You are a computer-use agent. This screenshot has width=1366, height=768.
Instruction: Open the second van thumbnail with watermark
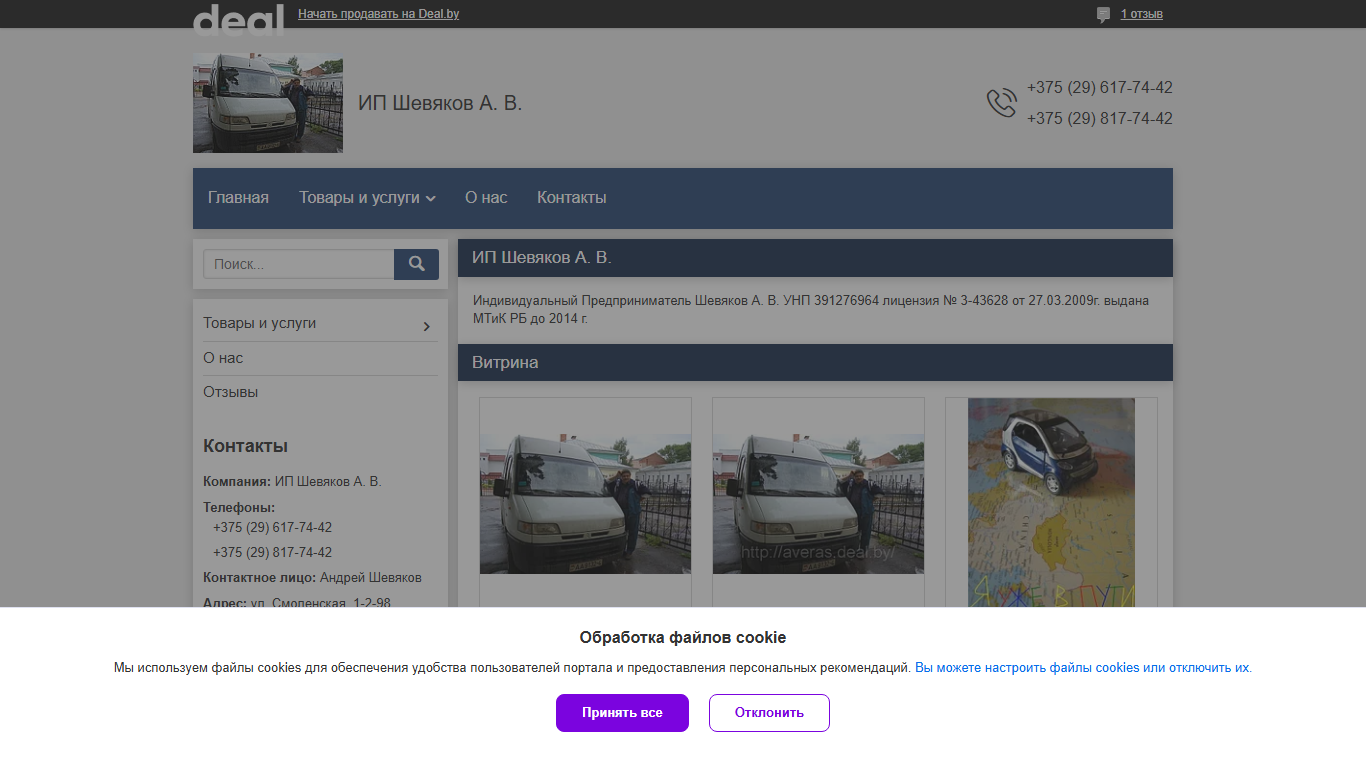click(x=818, y=504)
